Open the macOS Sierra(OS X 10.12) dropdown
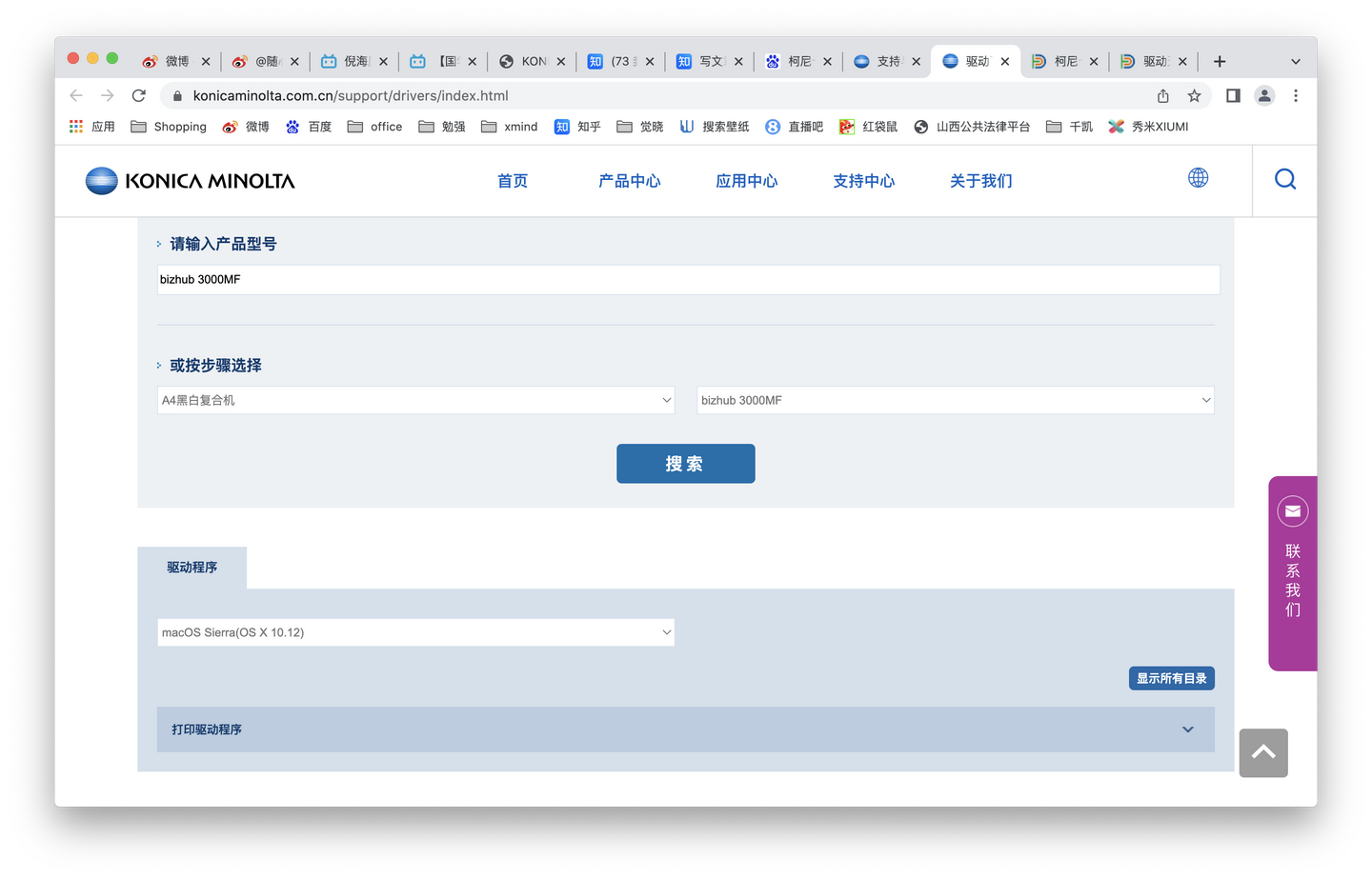This screenshot has height=879, width=1372. 414,631
